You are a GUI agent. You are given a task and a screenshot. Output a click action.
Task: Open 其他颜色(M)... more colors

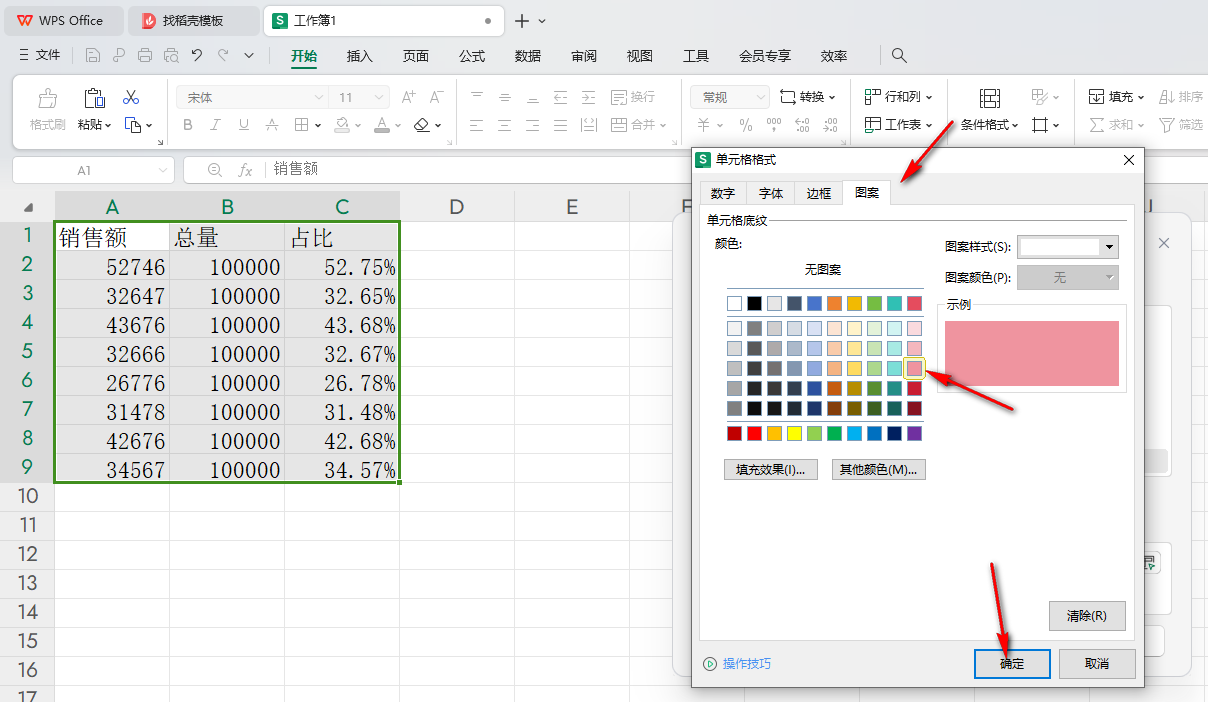click(x=879, y=469)
